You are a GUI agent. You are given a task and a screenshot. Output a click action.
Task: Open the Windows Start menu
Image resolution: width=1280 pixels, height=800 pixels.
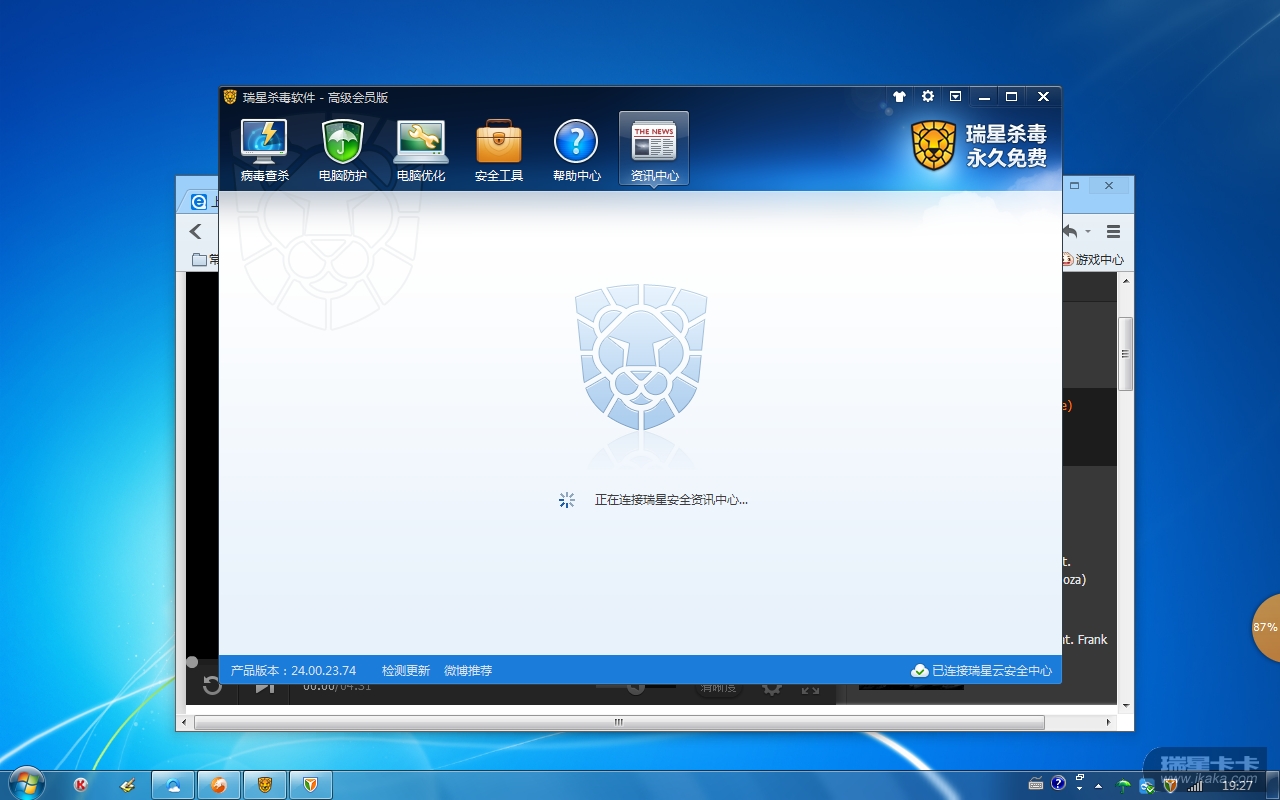[x=25, y=783]
